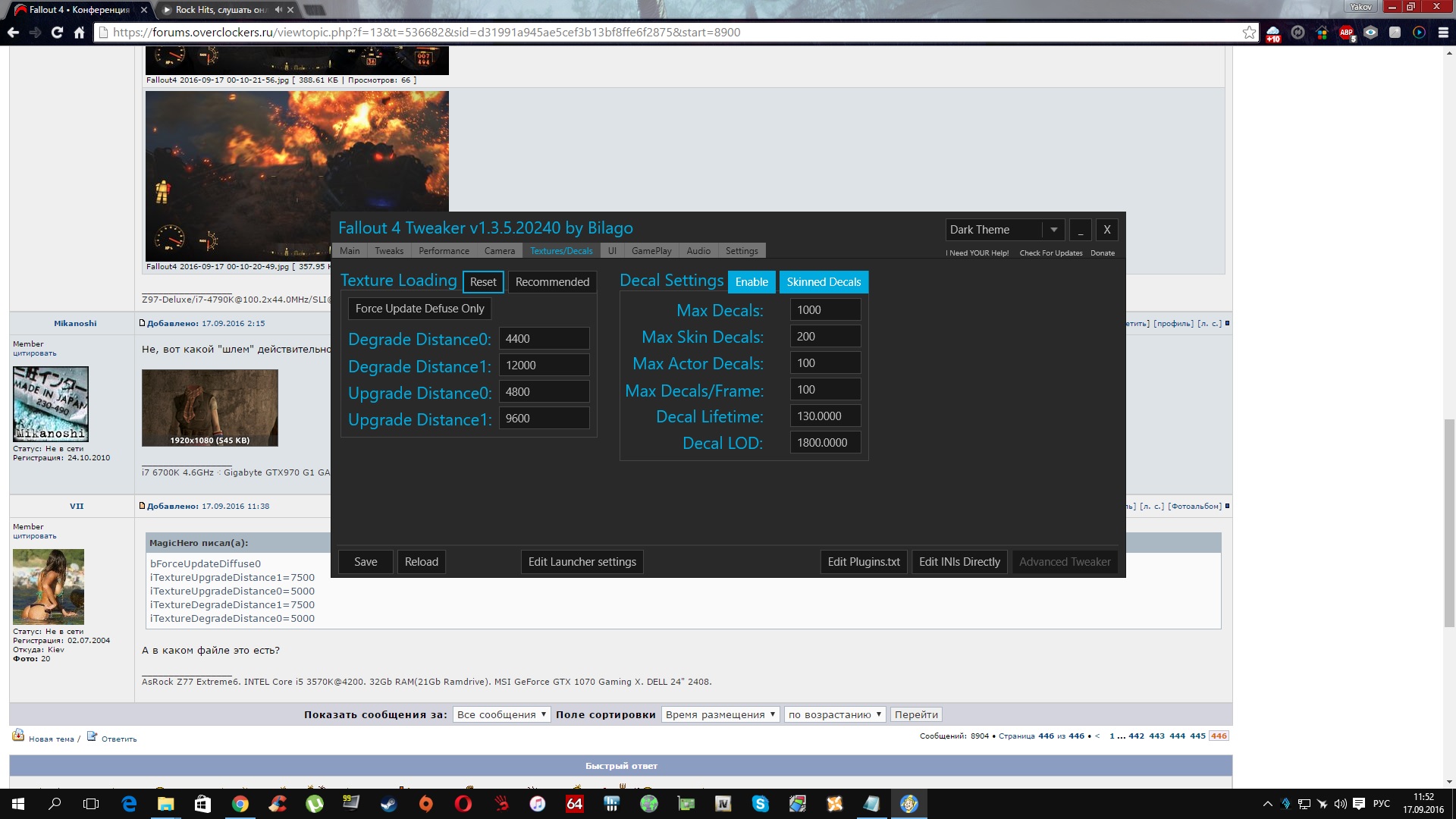This screenshot has width=1456, height=819.
Task: Open Skype from the taskbar
Action: coord(761,804)
